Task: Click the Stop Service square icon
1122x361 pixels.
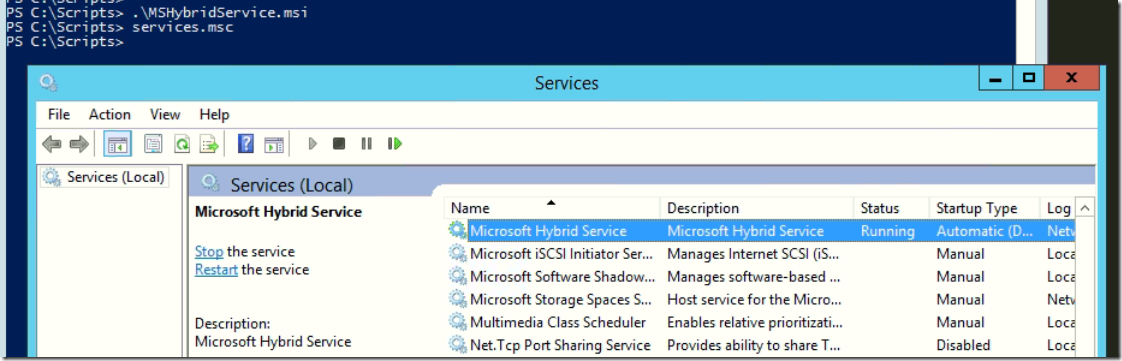Action: coord(339,144)
